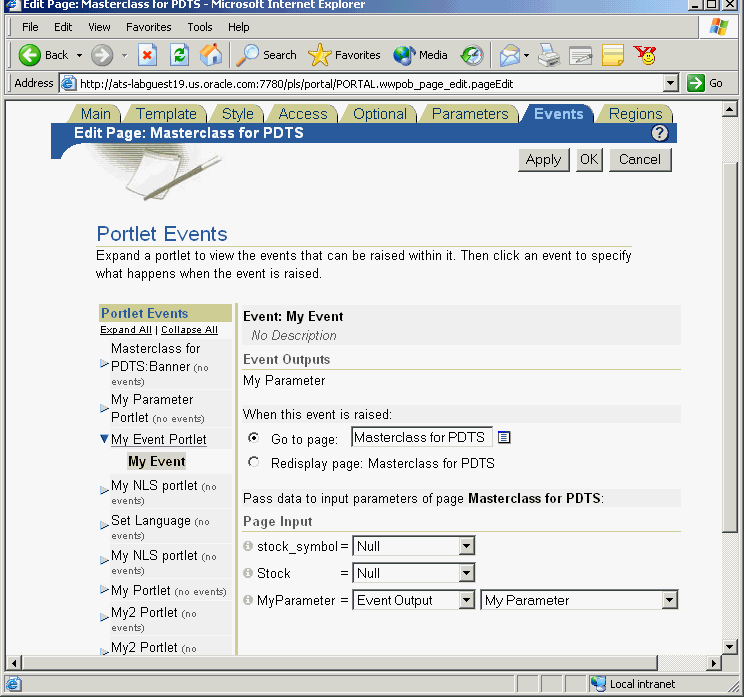Open Search from the toolbar

tap(266, 56)
